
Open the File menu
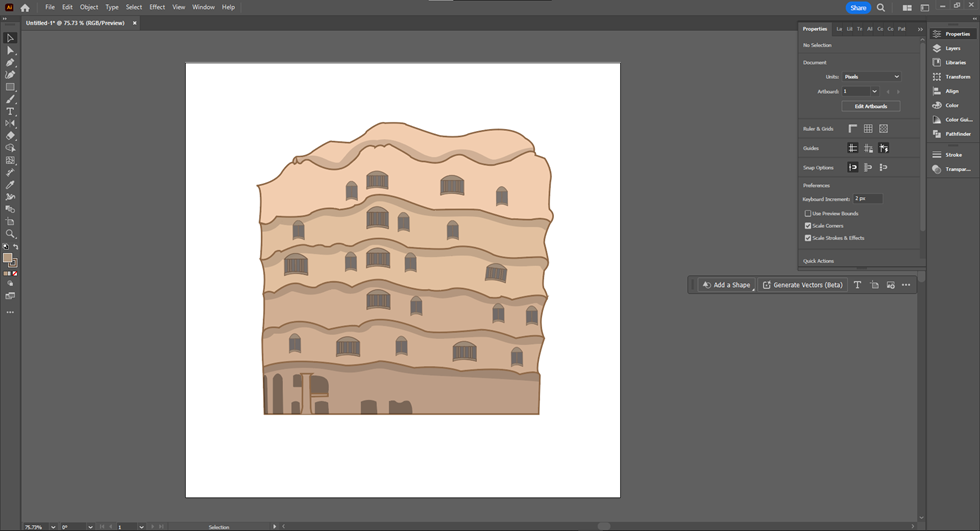pyautogui.click(x=50, y=7)
